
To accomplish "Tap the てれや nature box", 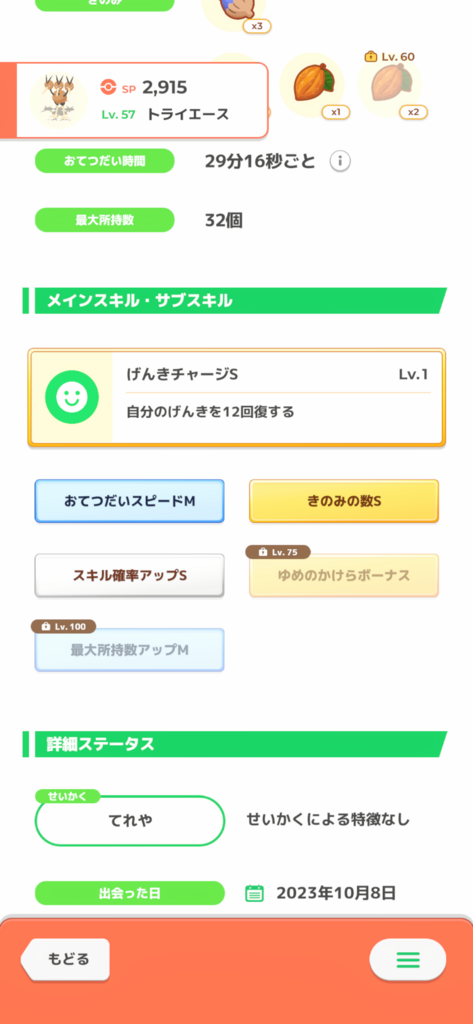I will point(129,820).
